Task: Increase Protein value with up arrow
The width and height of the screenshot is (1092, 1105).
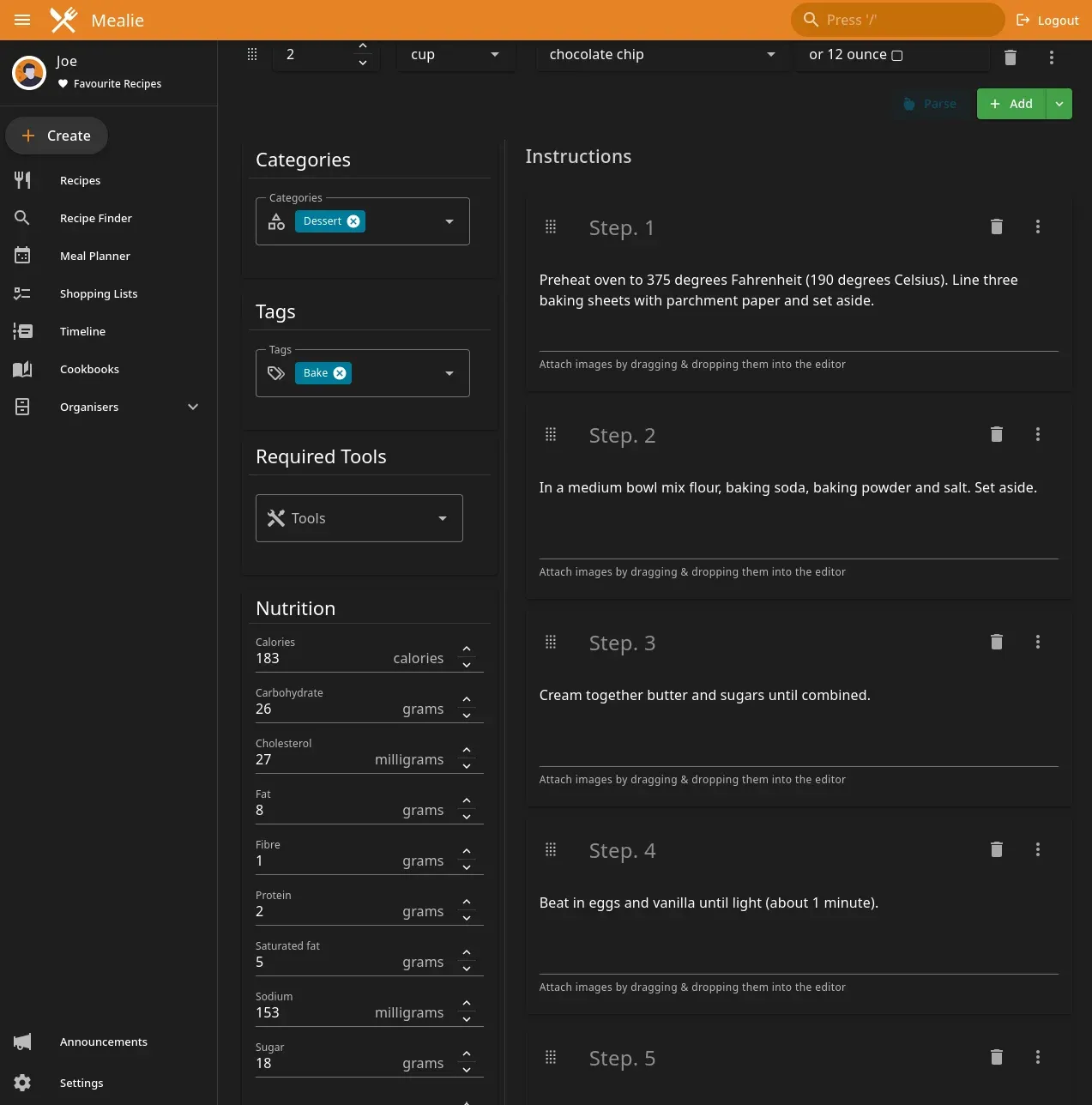Action: (x=467, y=903)
